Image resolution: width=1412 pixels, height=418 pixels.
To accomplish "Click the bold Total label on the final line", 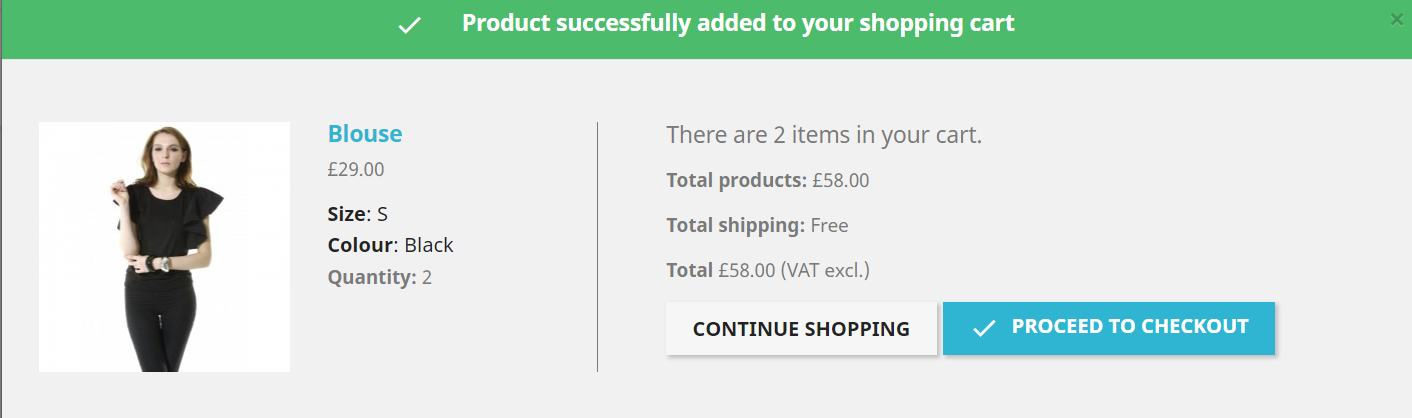I will pos(690,269).
